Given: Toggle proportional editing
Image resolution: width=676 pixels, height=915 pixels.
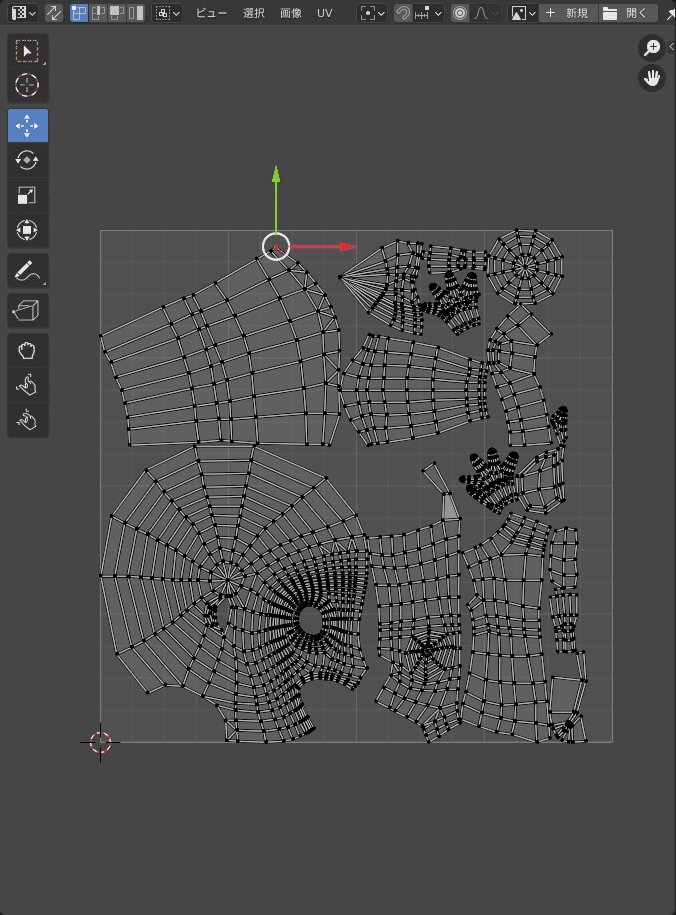Looking at the screenshot, I should [460, 13].
